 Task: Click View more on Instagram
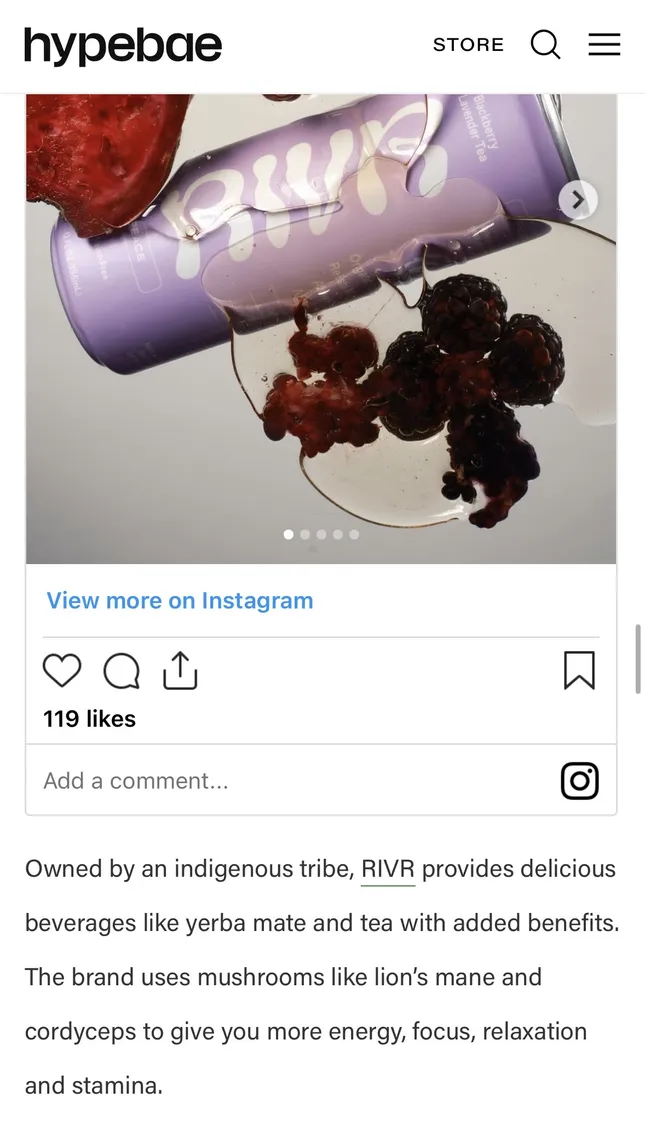click(180, 600)
